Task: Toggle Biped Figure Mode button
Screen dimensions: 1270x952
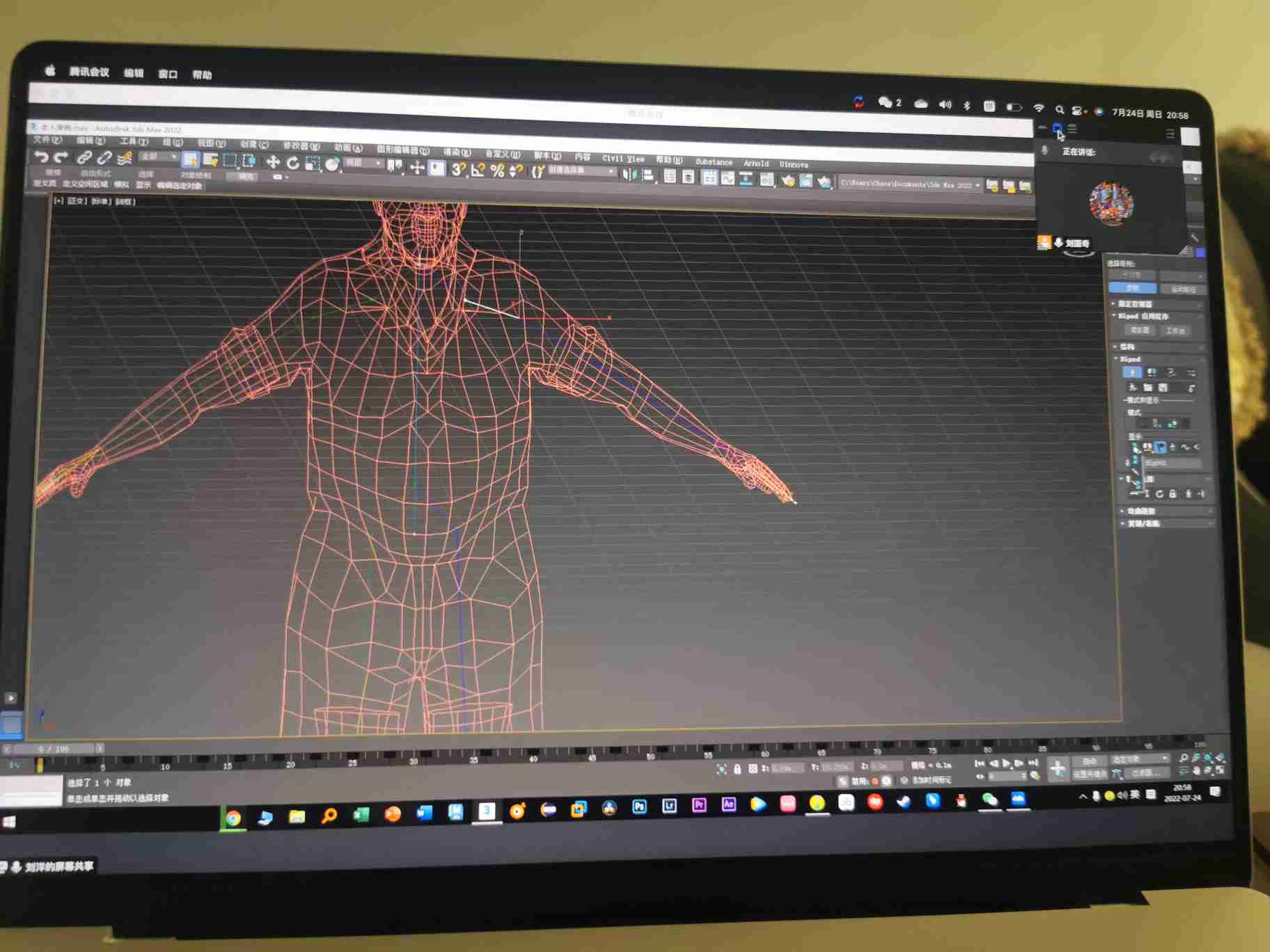Action: pyautogui.click(x=1132, y=372)
